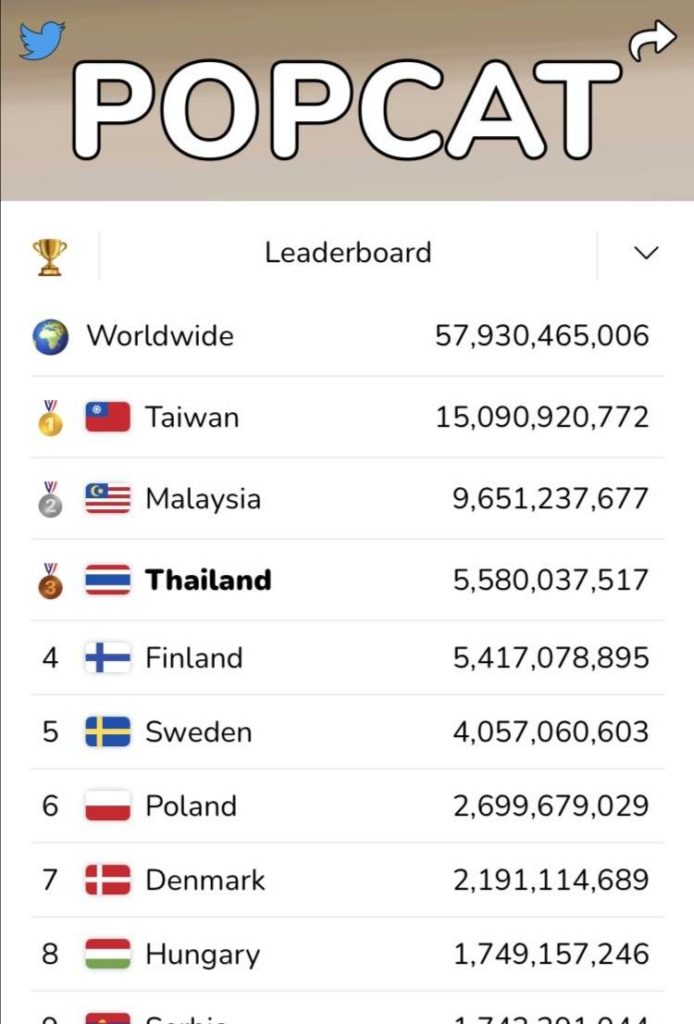Click the Finland flag icon
Viewport: 694px width, 1024px height.
pos(108,658)
